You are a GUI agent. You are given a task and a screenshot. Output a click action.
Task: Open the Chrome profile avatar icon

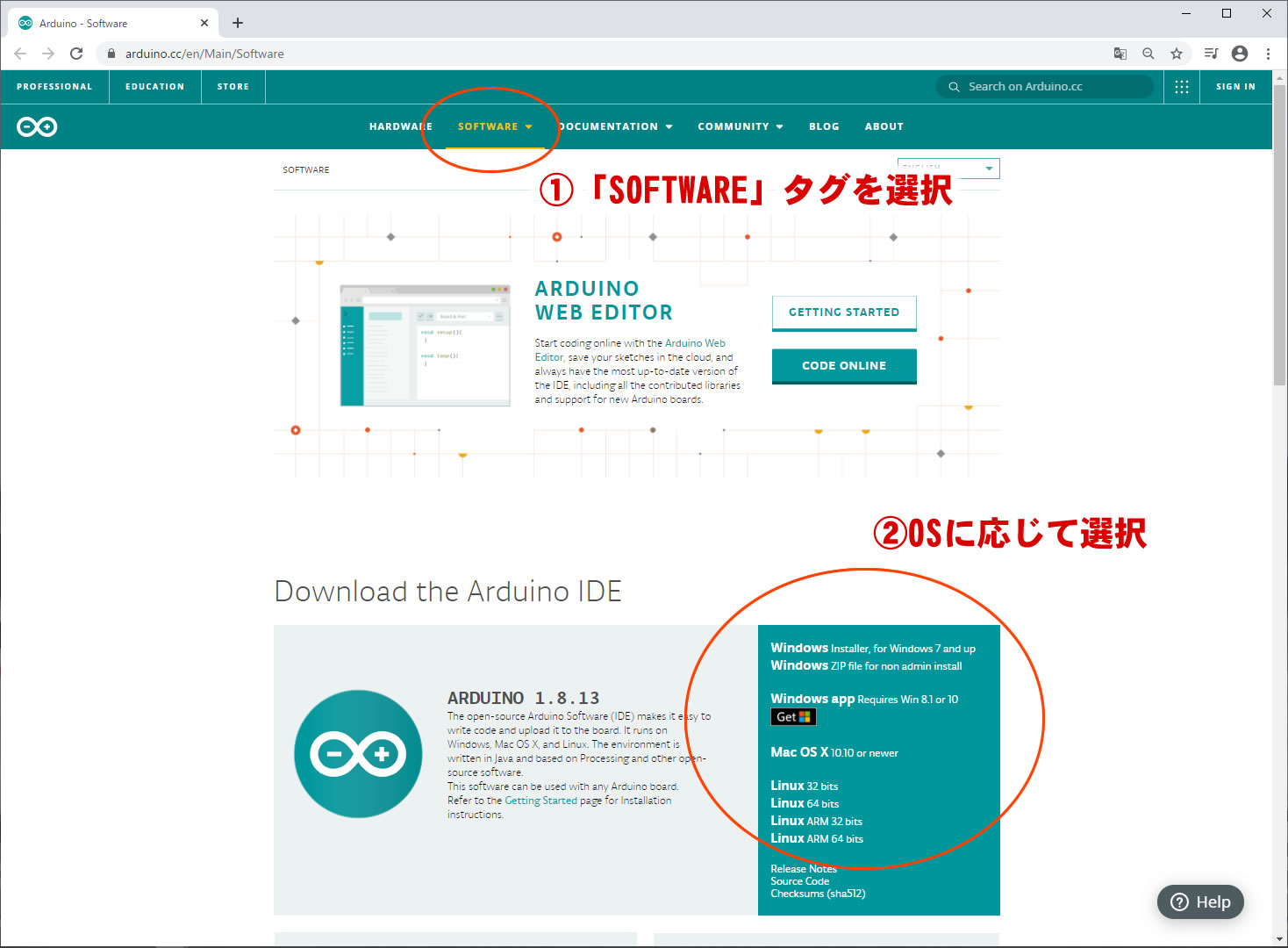click(x=1240, y=54)
